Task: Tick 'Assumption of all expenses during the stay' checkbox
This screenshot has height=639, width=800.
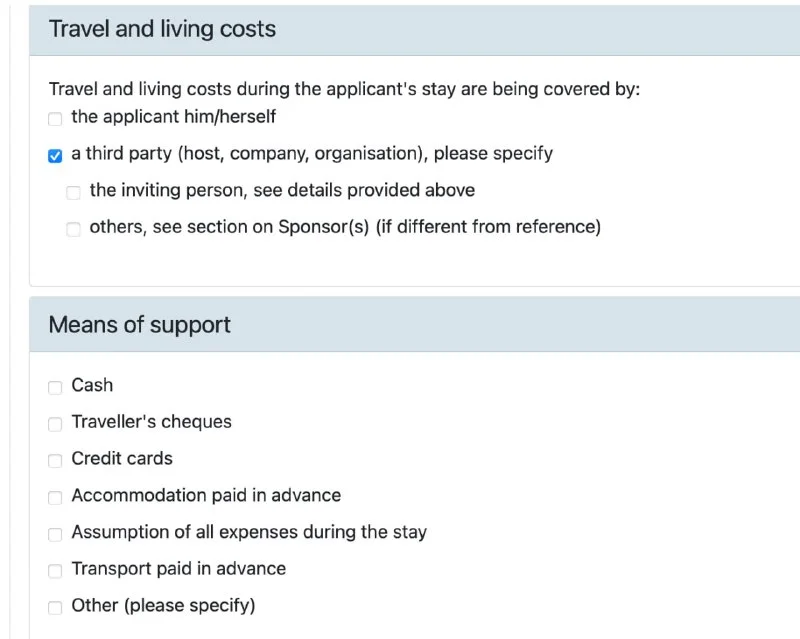Action: [55, 534]
